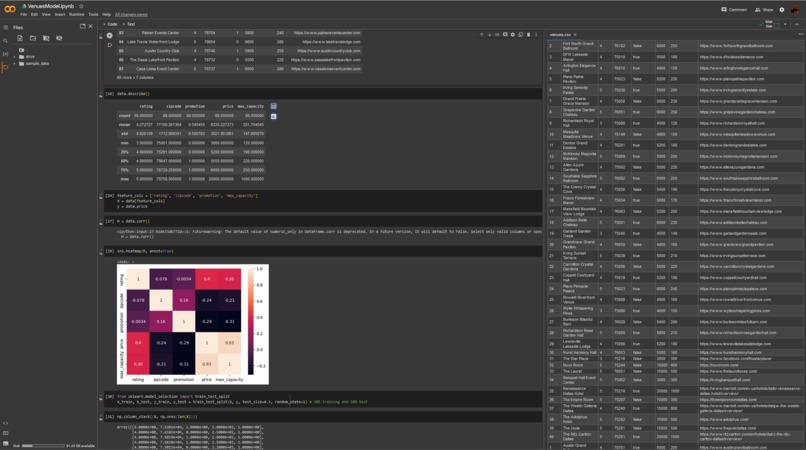Open cell editor settings gear icon
806x450 pixels.
[512, 34]
